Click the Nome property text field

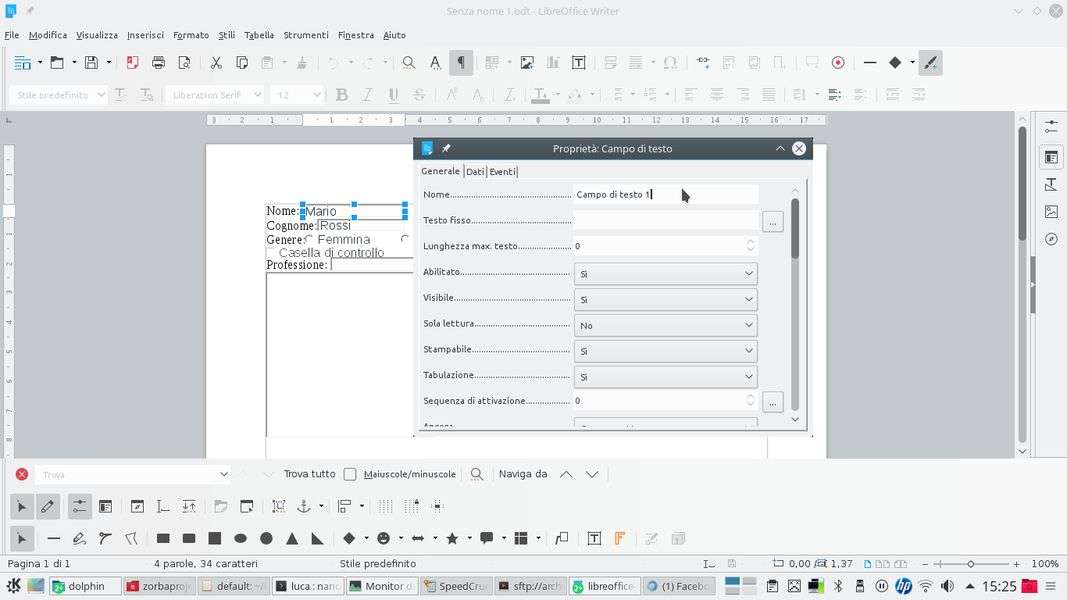click(x=665, y=195)
